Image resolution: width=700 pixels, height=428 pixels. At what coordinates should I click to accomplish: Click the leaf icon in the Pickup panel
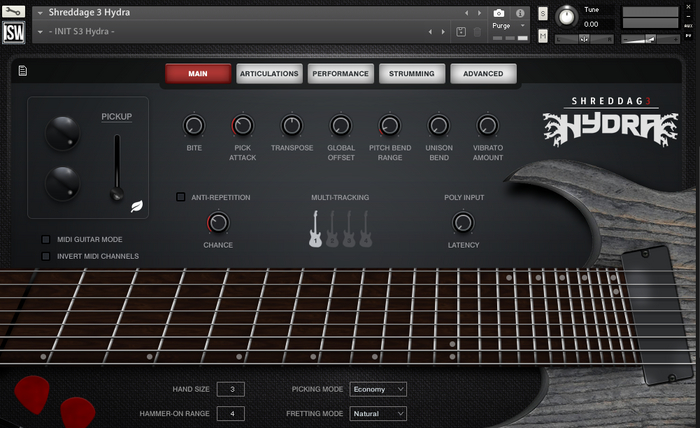point(137,206)
